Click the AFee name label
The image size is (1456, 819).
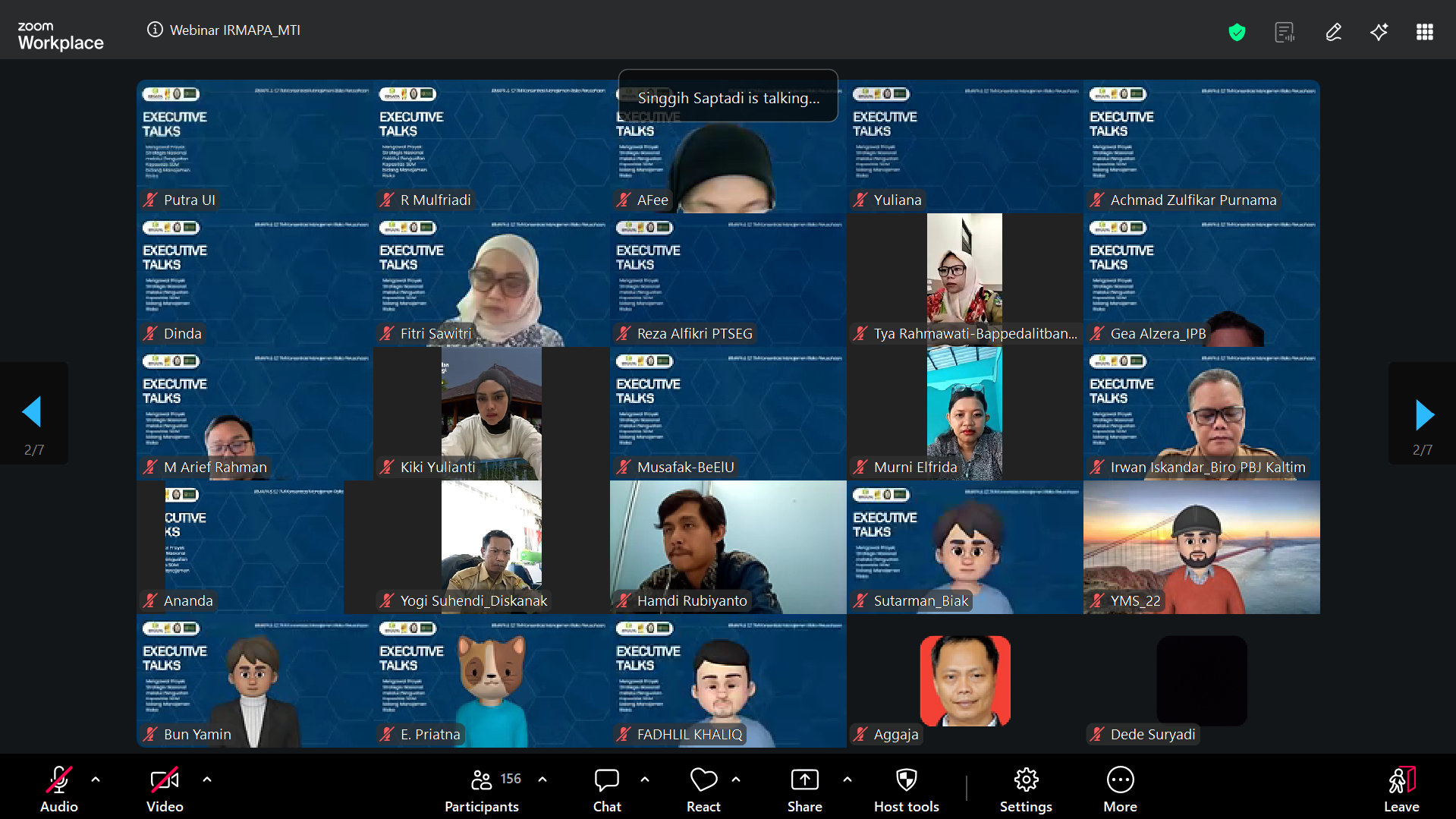pyautogui.click(x=653, y=200)
